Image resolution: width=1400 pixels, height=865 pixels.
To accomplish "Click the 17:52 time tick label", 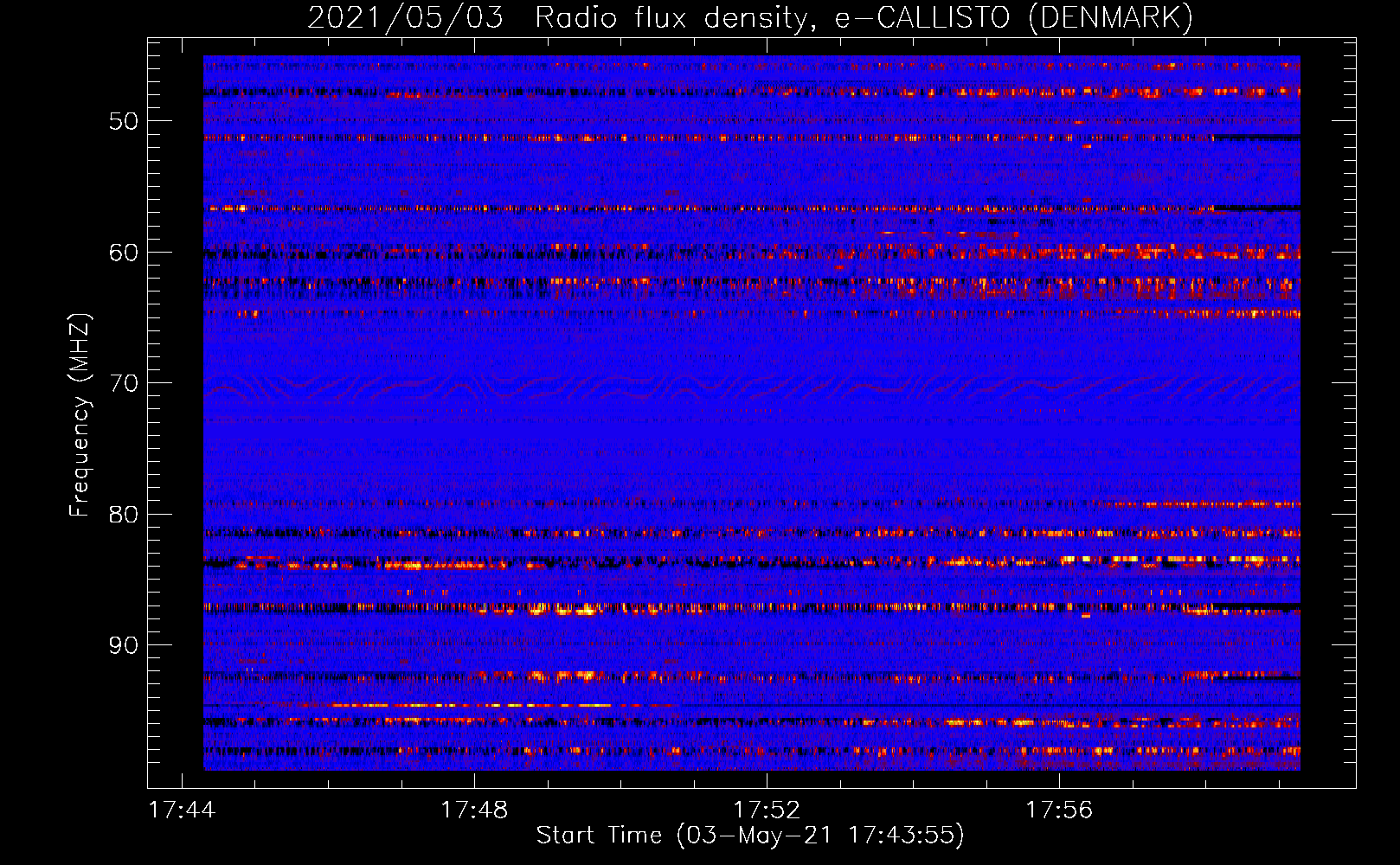I will (x=767, y=811).
